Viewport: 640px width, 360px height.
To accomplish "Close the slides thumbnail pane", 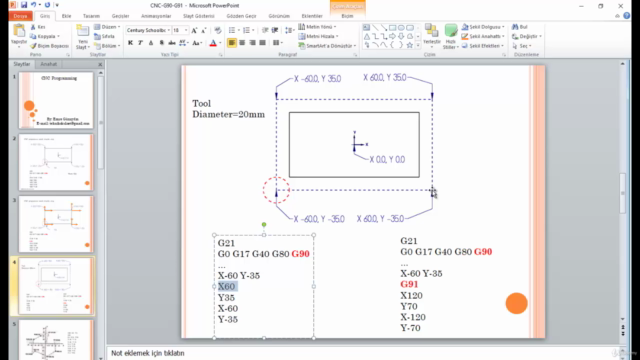I will pyautogui.click(x=100, y=64).
